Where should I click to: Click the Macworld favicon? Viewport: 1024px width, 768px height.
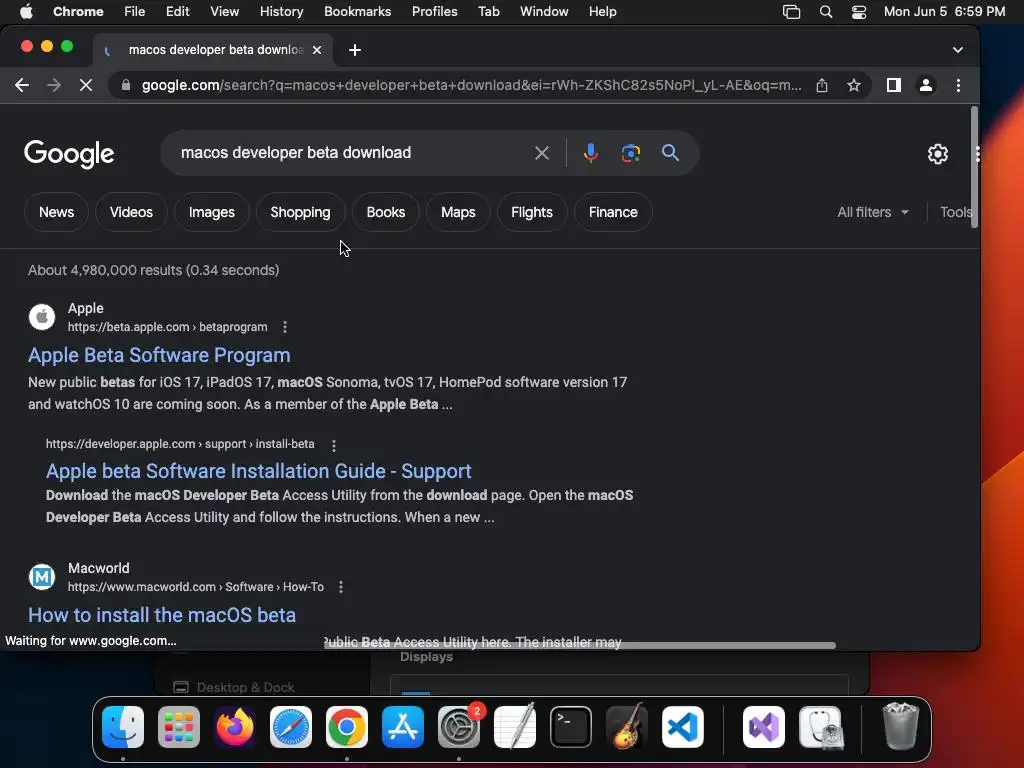[42, 577]
